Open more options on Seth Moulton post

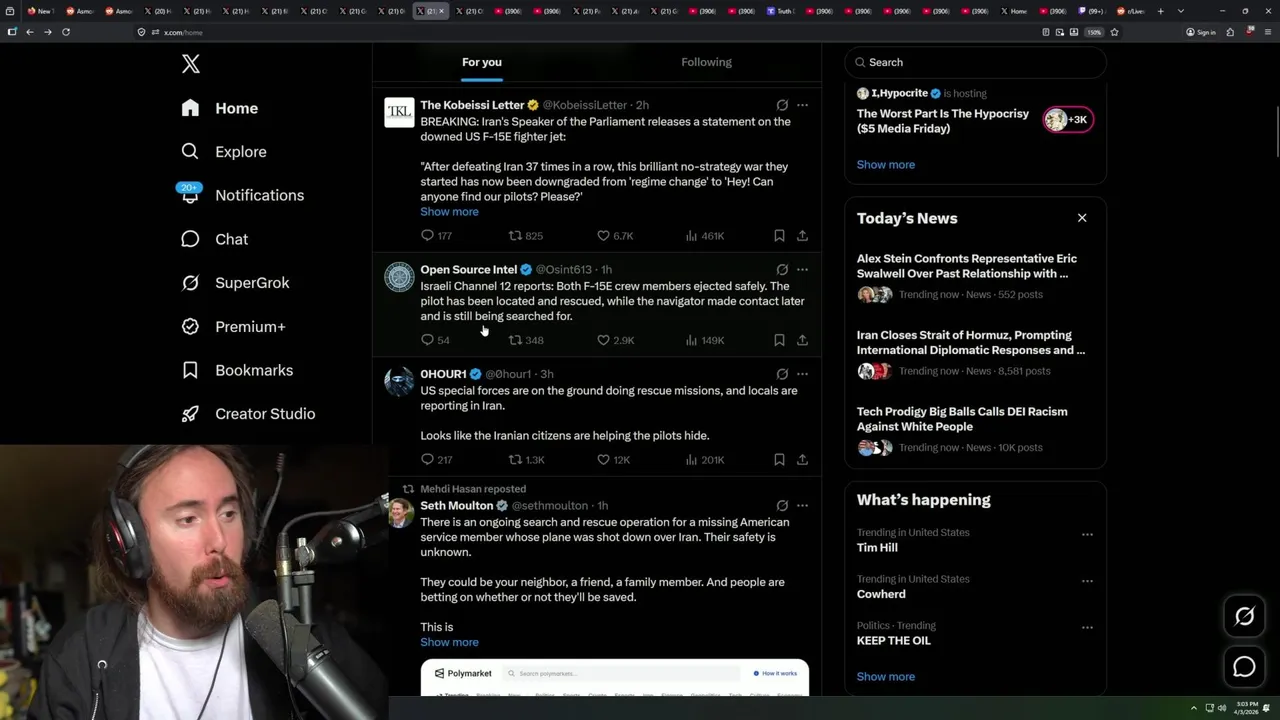click(x=802, y=506)
